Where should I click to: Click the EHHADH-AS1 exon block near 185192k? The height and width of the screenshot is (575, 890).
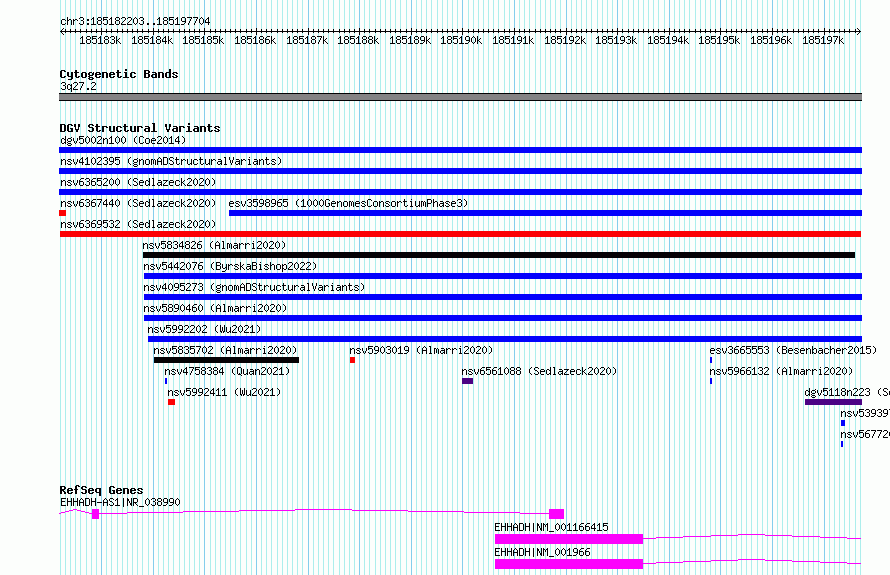557,514
